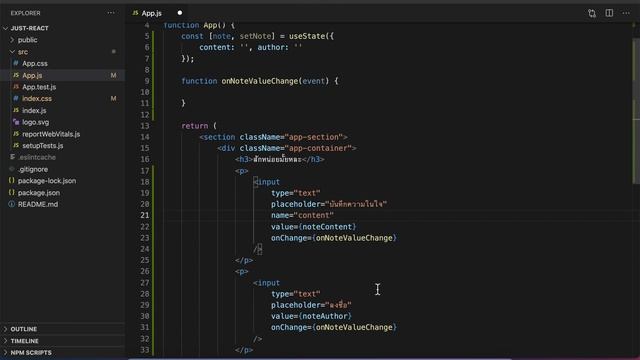
Task: Click the file icon beside .eslintcache
Action: coord(12,157)
